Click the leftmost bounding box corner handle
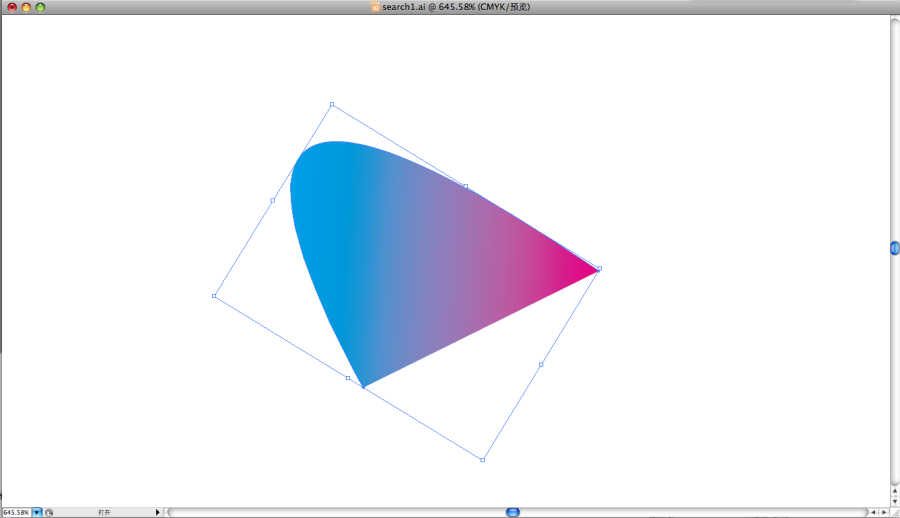Viewport: 900px width, 518px height. click(x=214, y=296)
